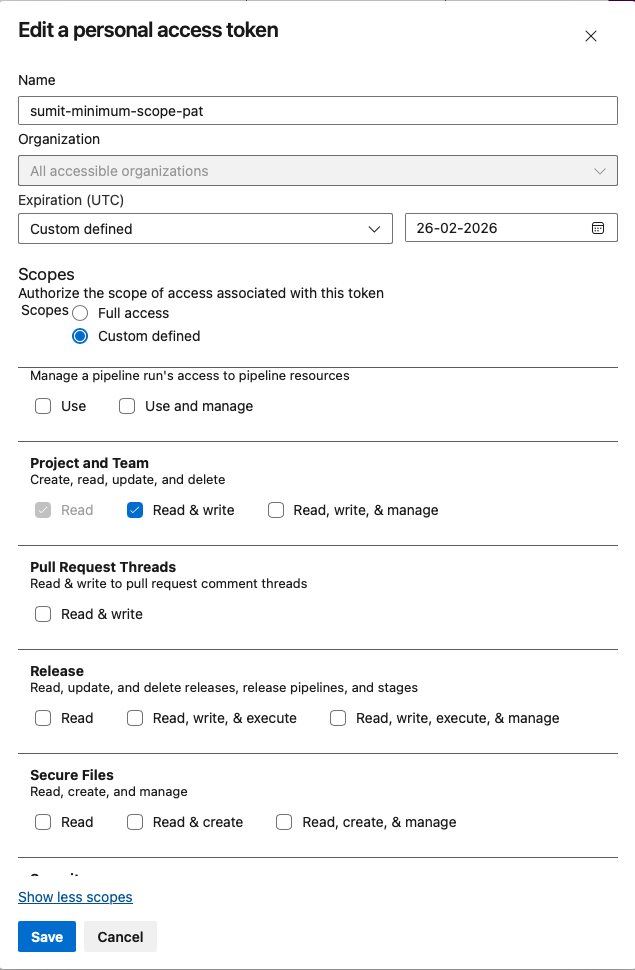Enable Secure Files Read & create
Viewport: 635px width, 970px height.
click(135, 822)
